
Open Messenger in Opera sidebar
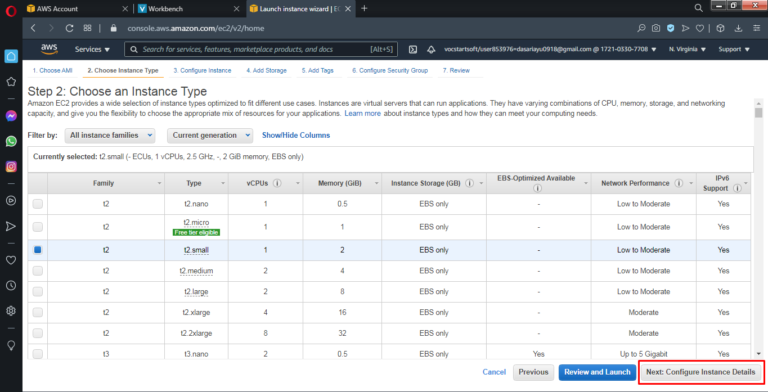pyautogui.click(x=11, y=116)
